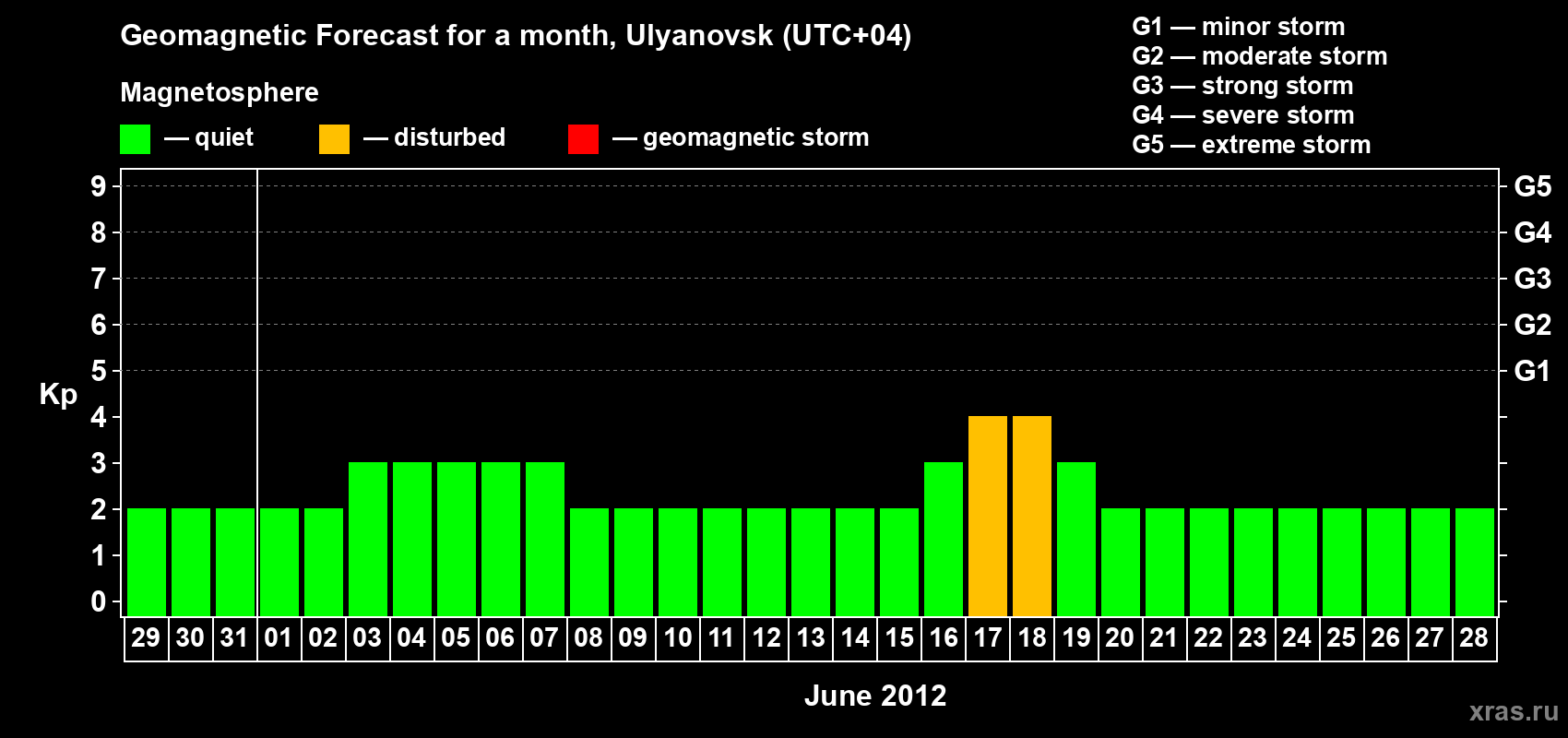Click the green bar for day 03

tap(368, 539)
